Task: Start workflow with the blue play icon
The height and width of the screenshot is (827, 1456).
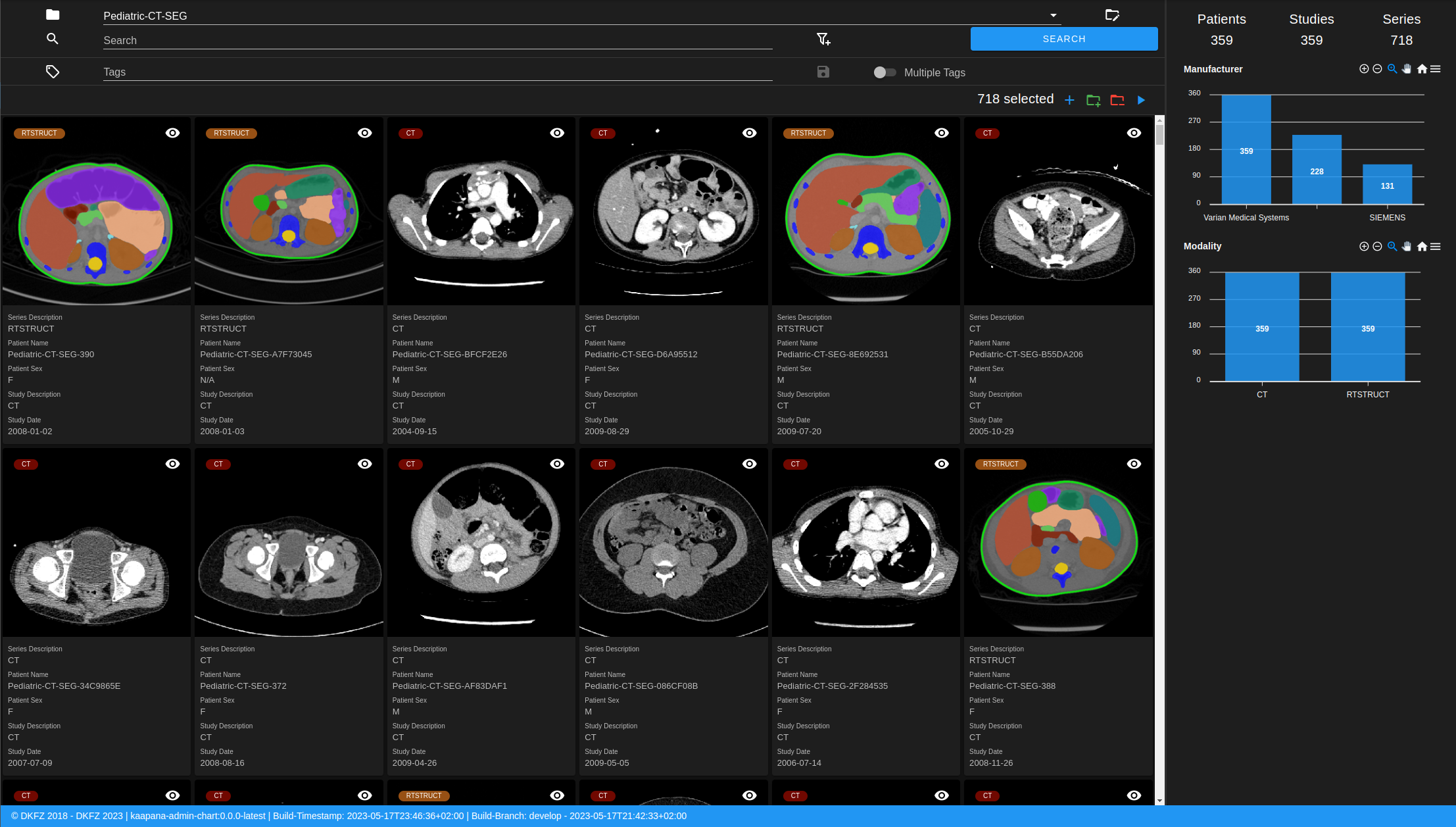Action: 1141,100
